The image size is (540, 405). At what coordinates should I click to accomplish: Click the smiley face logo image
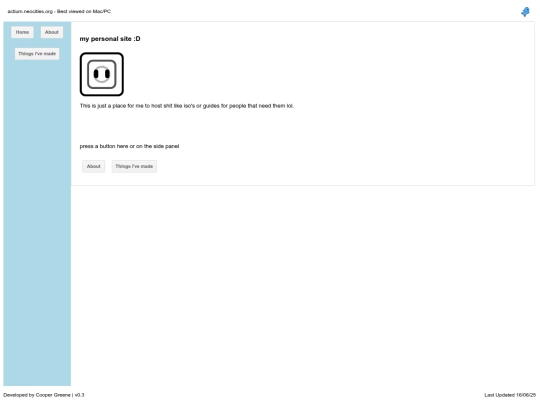tap(102, 74)
